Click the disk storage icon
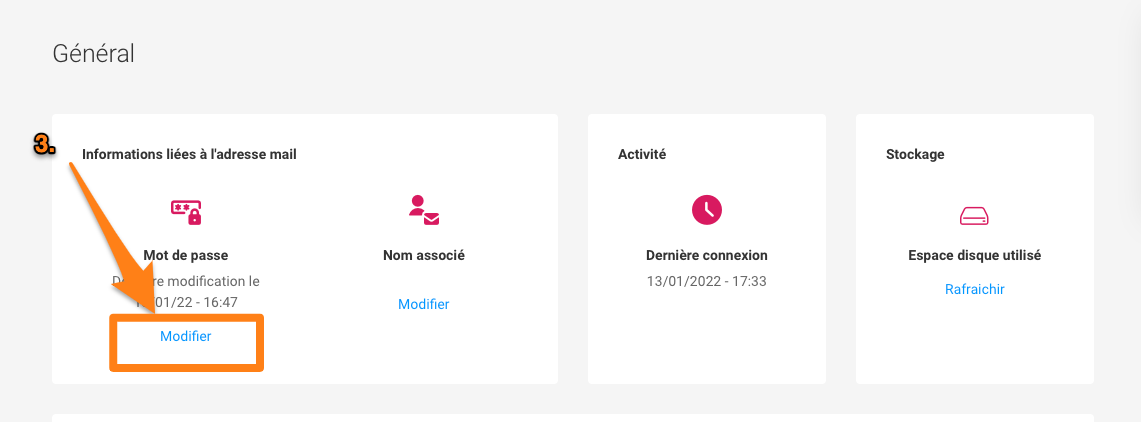This screenshot has width=1141, height=422. click(974, 216)
